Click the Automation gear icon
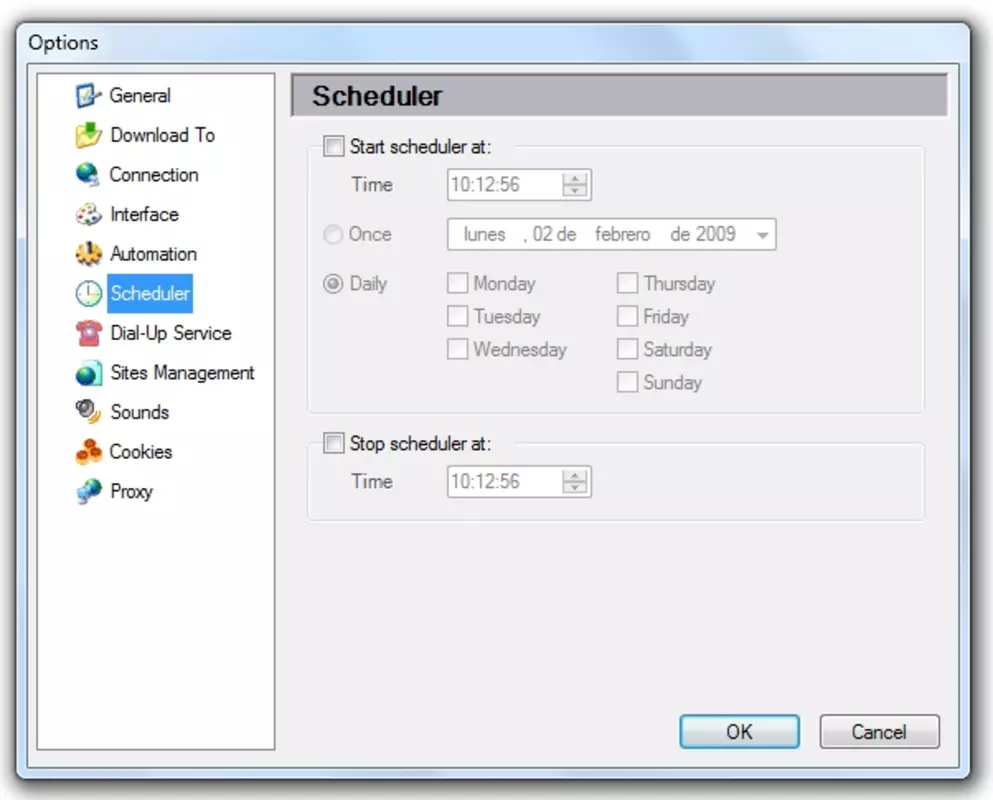This screenshot has height=800, width=993. 88,254
